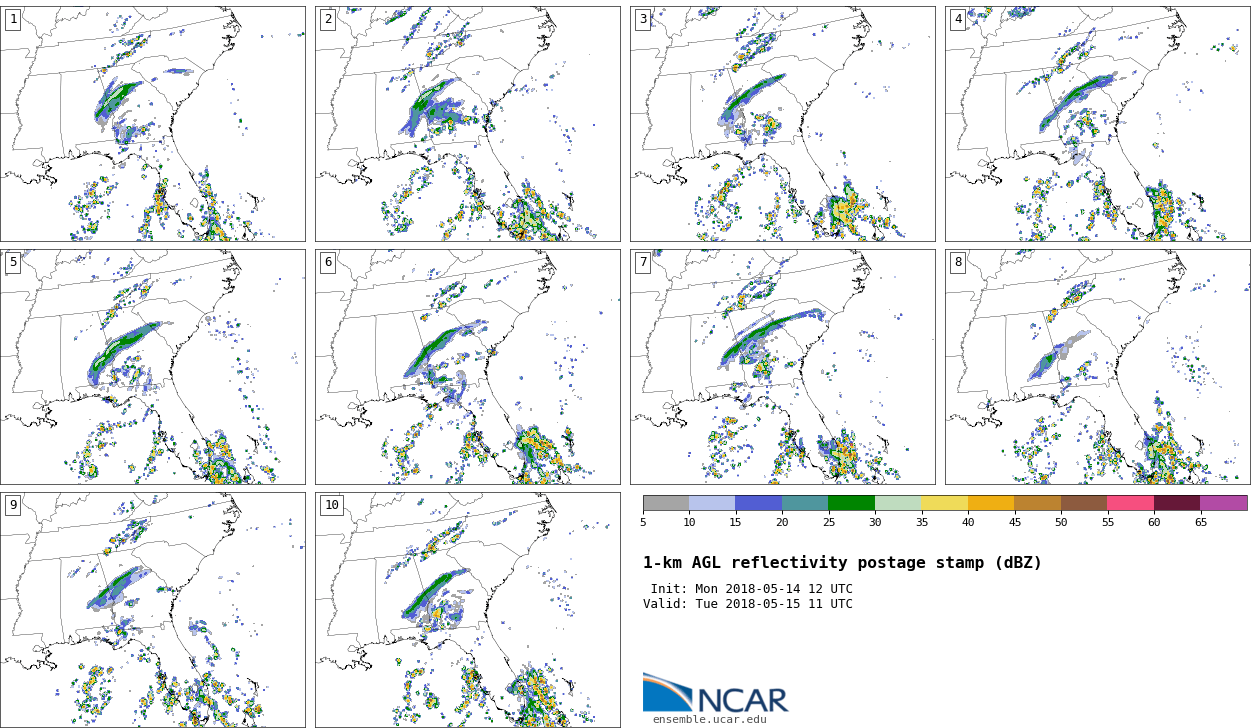The width and height of the screenshot is (1260, 728).
Task: Open ensemble member 9 reflectivity map
Action: coord(152,610)
